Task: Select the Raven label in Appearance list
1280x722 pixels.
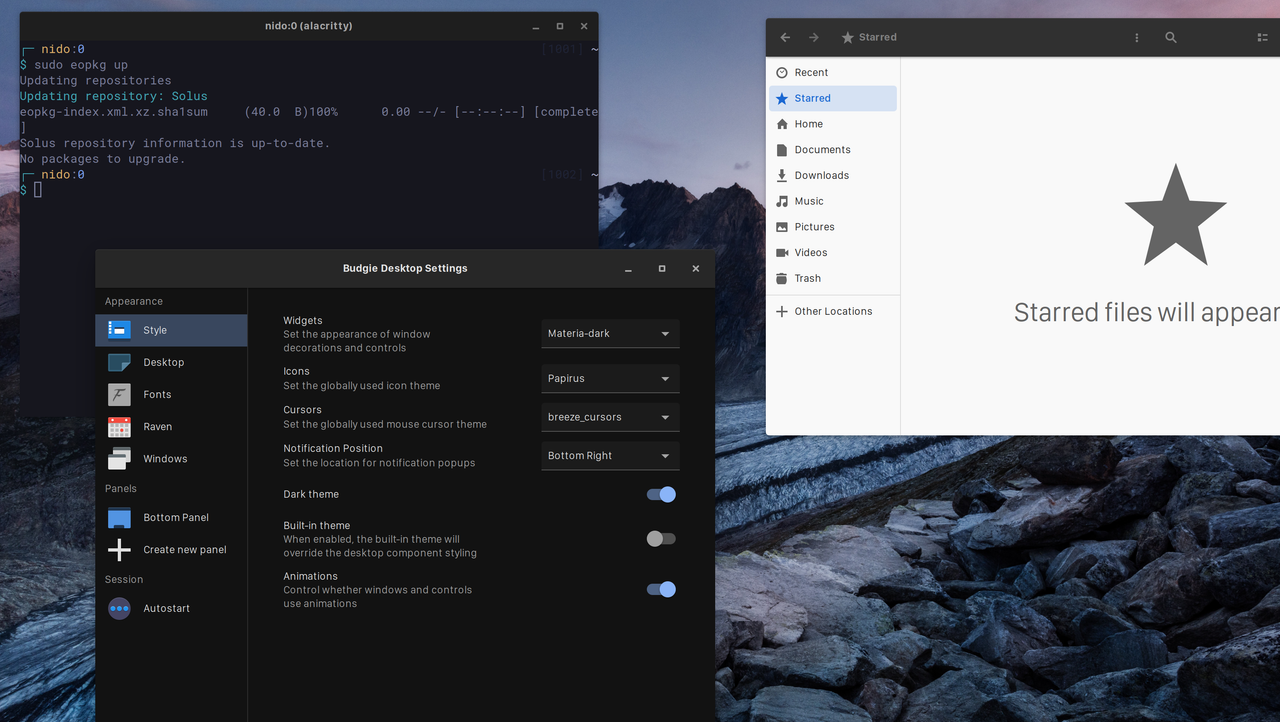Action: coord(158,426)
